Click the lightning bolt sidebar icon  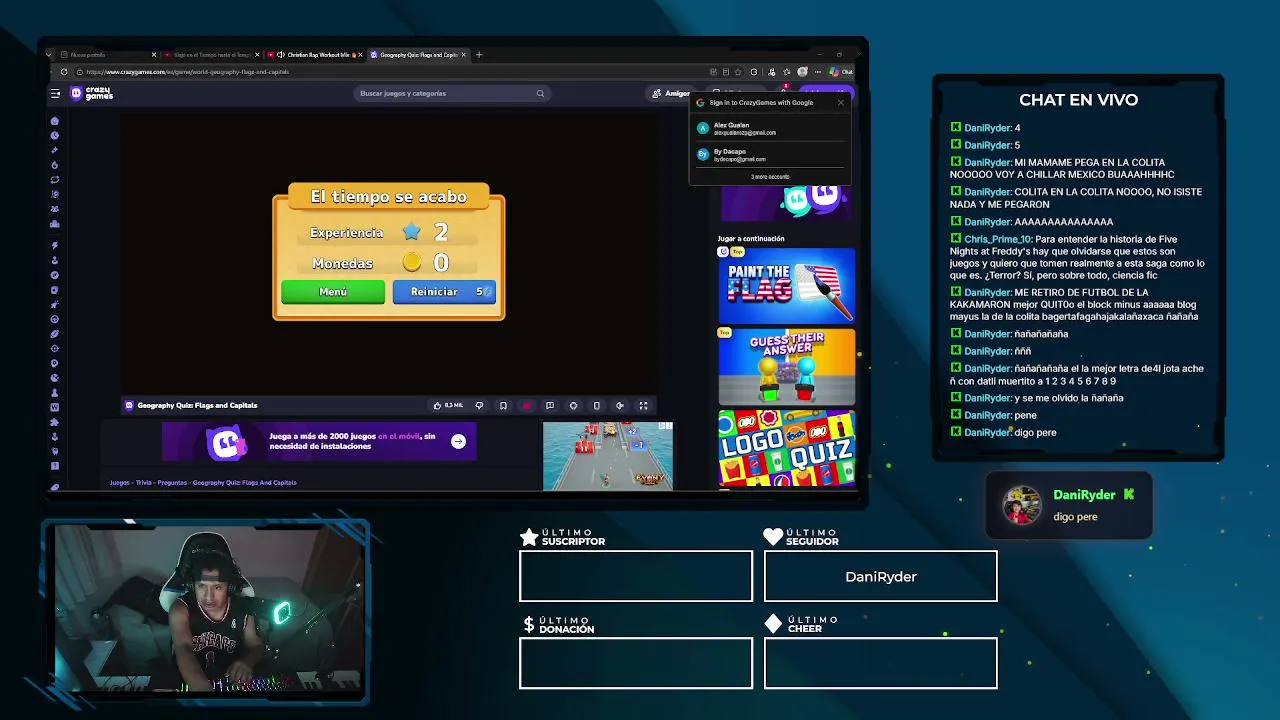pos(55,245)
